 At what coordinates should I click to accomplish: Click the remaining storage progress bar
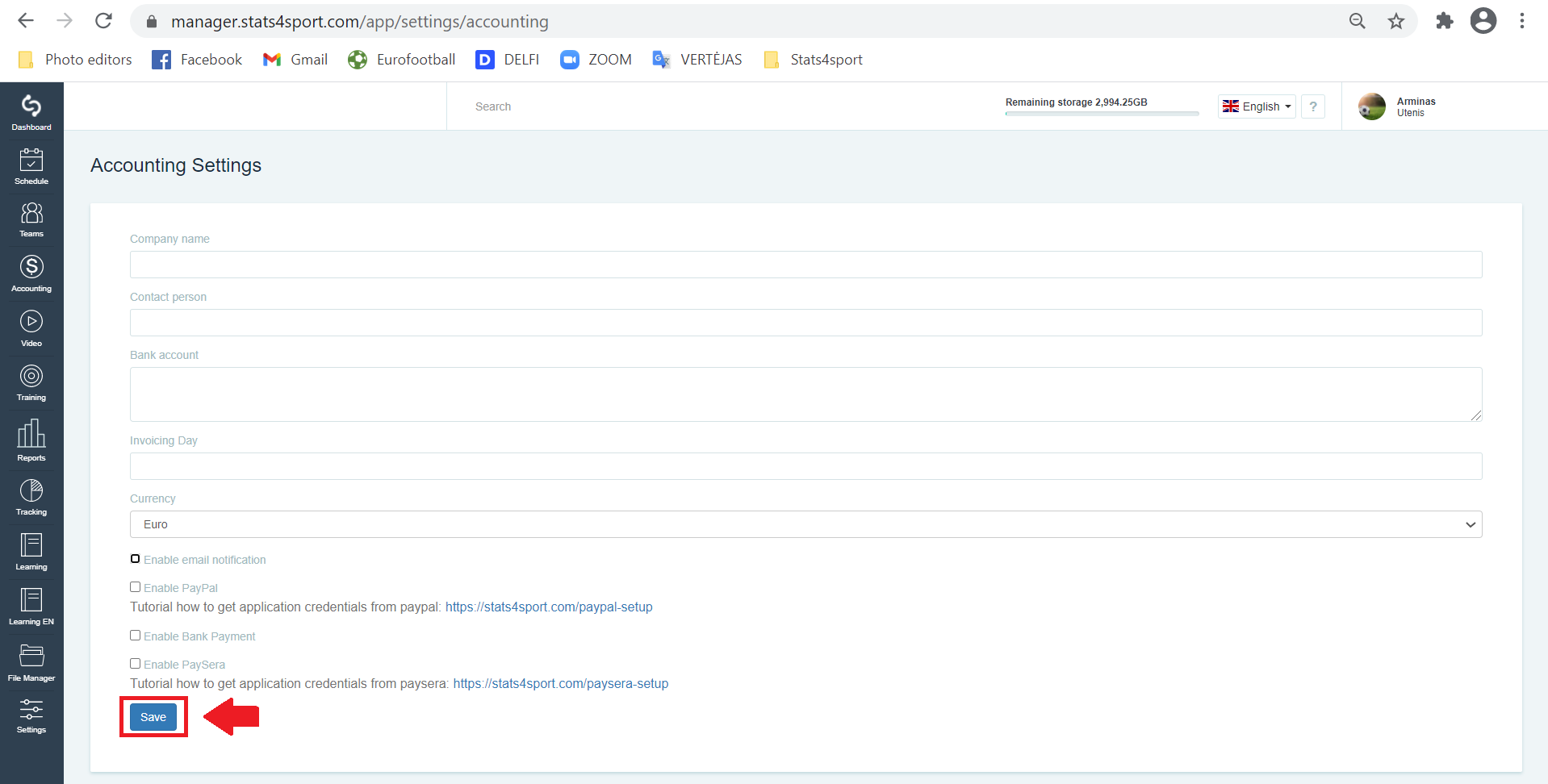click(x=1102, y=114)
